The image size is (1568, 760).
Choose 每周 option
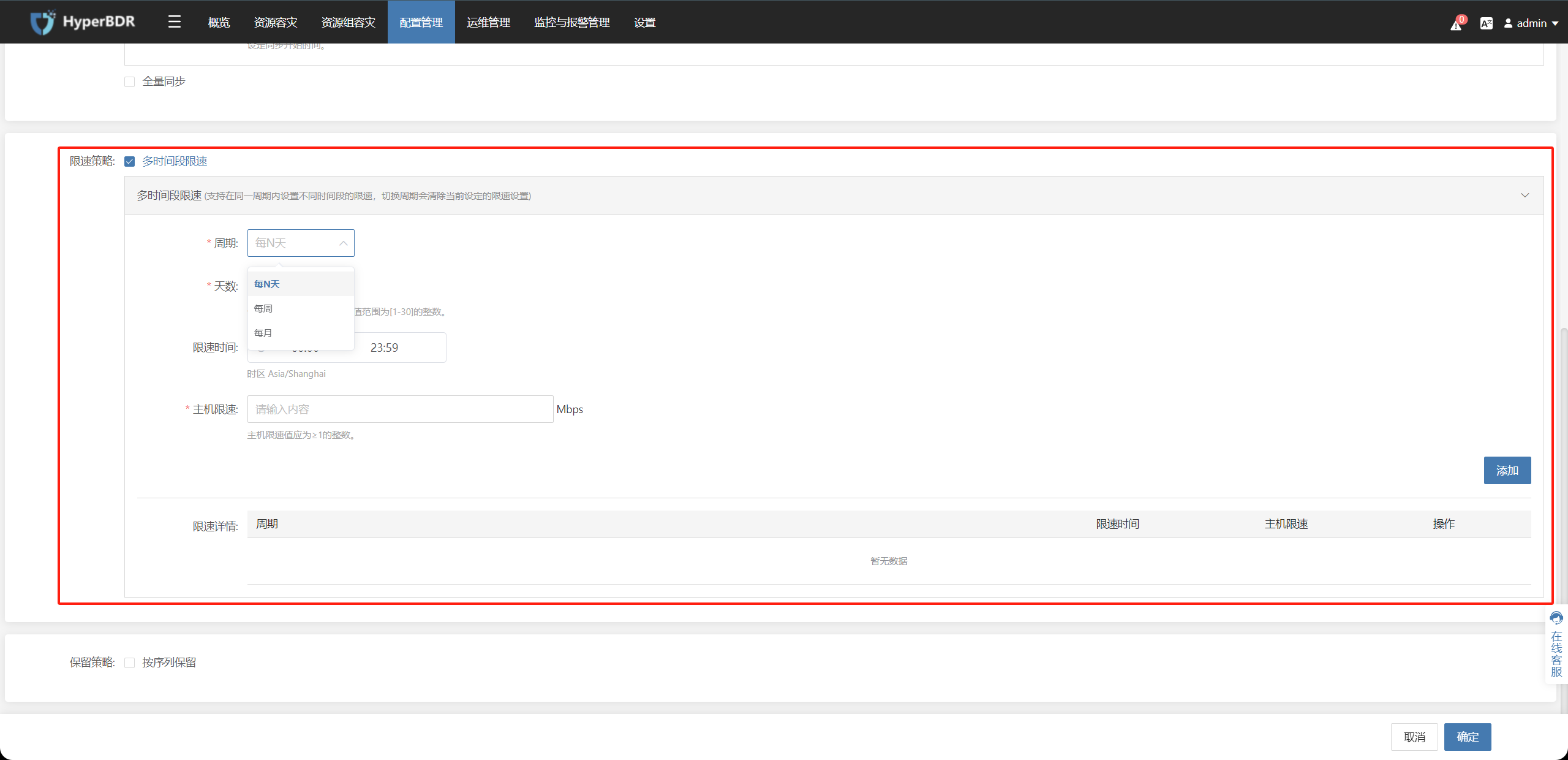[301, 308]
